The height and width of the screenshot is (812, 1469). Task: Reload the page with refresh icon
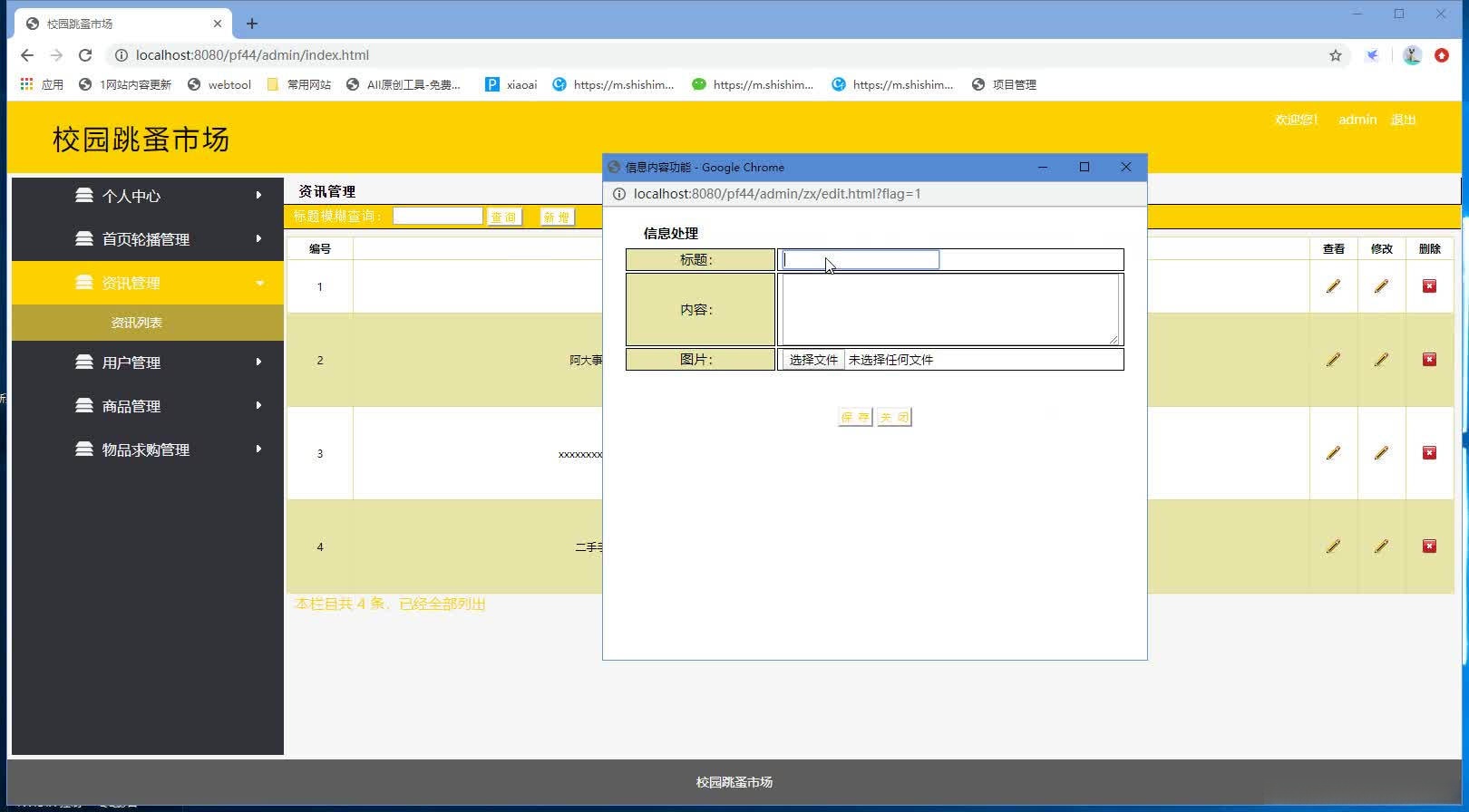pyautogui.click(x=85, y=55)
